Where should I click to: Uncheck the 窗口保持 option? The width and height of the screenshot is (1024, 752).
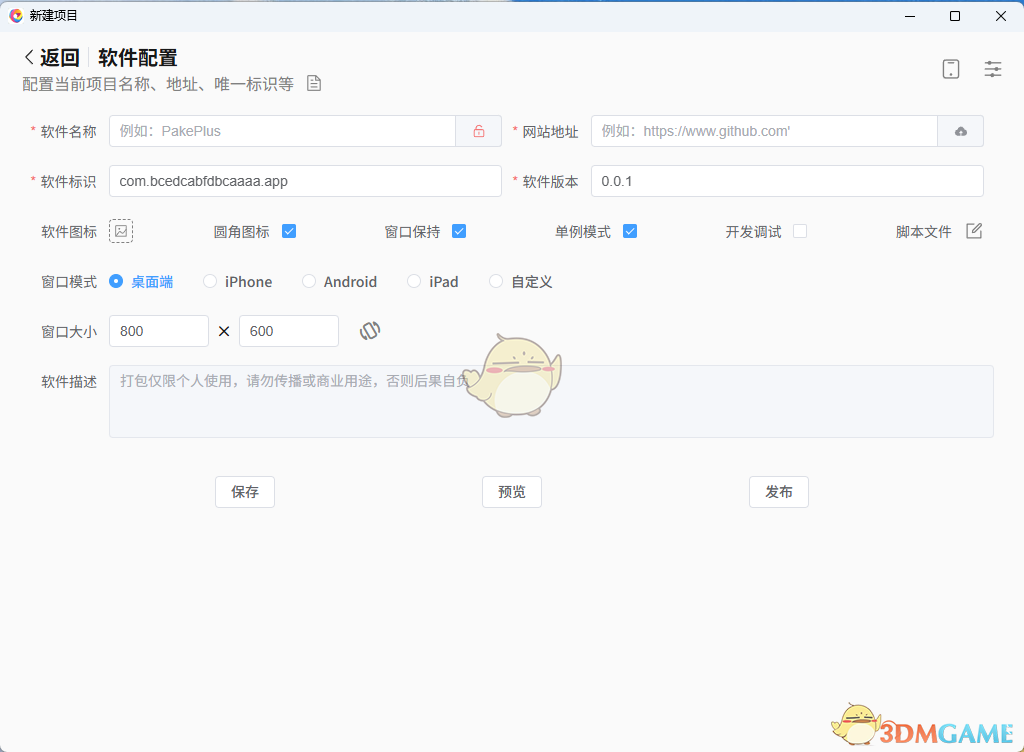click(459, 231)
